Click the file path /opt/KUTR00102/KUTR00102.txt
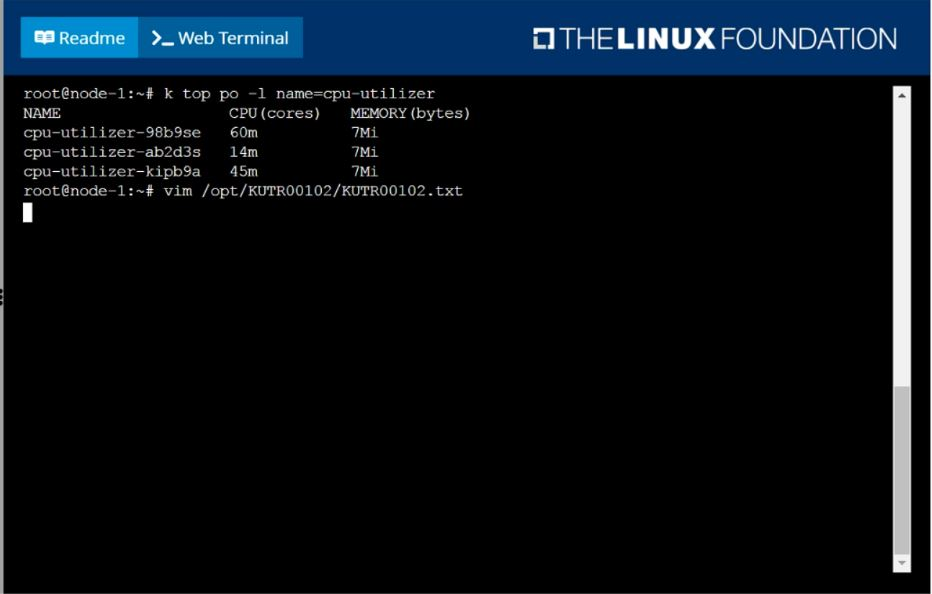Screen dimensions: 932x594 (331, 190)
